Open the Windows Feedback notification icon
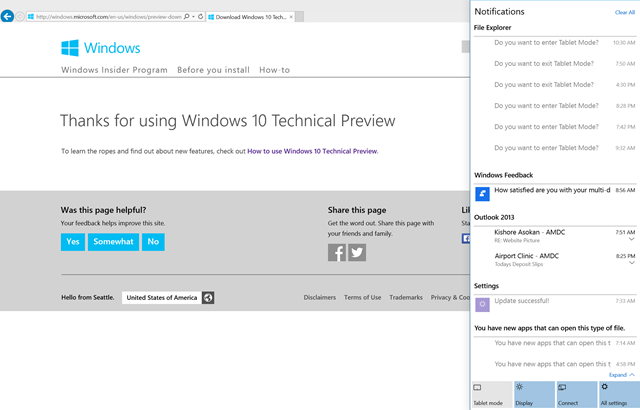This screenshot has width=640, height=410. [482, 194]
